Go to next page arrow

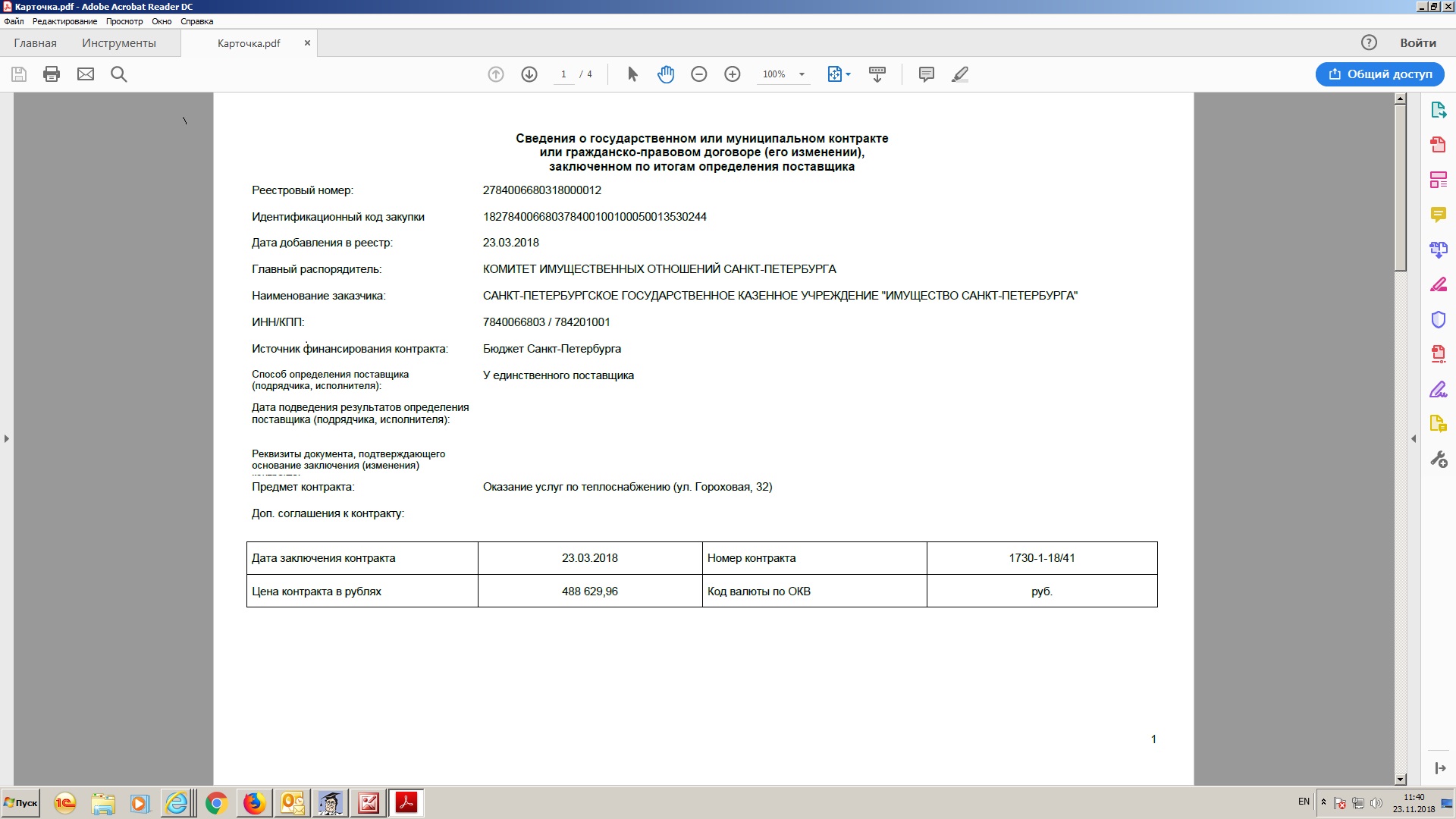point(529,74)
